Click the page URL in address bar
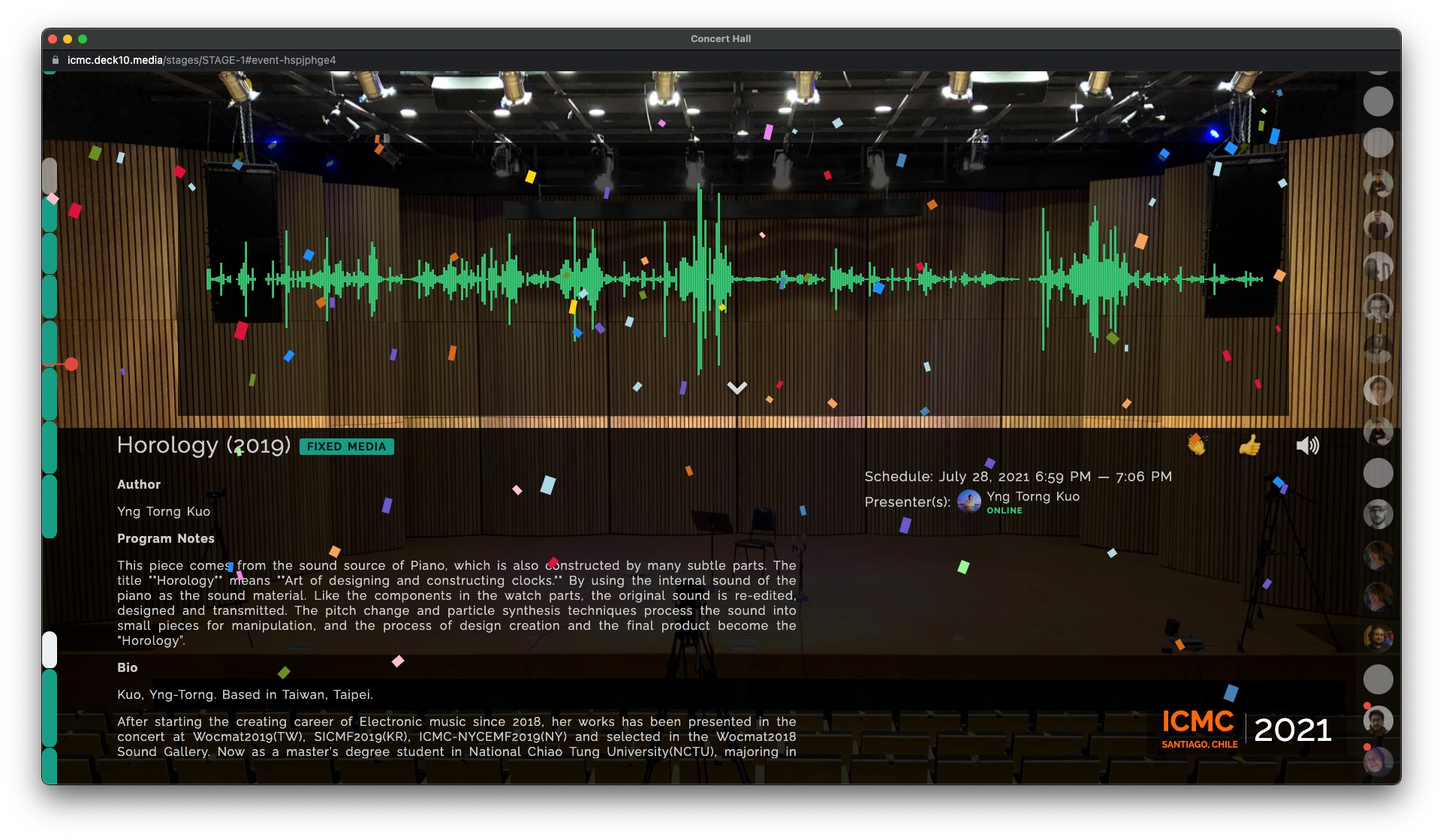Screen dimensions: 1443x840 tap(201, 60)
